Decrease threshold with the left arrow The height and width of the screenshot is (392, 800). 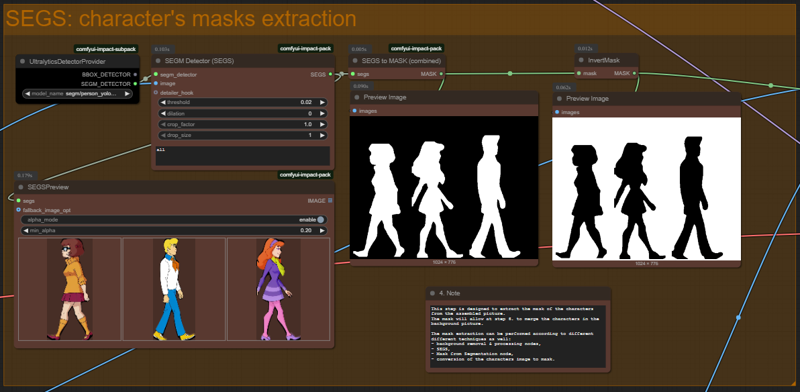[x=163, y=102]
